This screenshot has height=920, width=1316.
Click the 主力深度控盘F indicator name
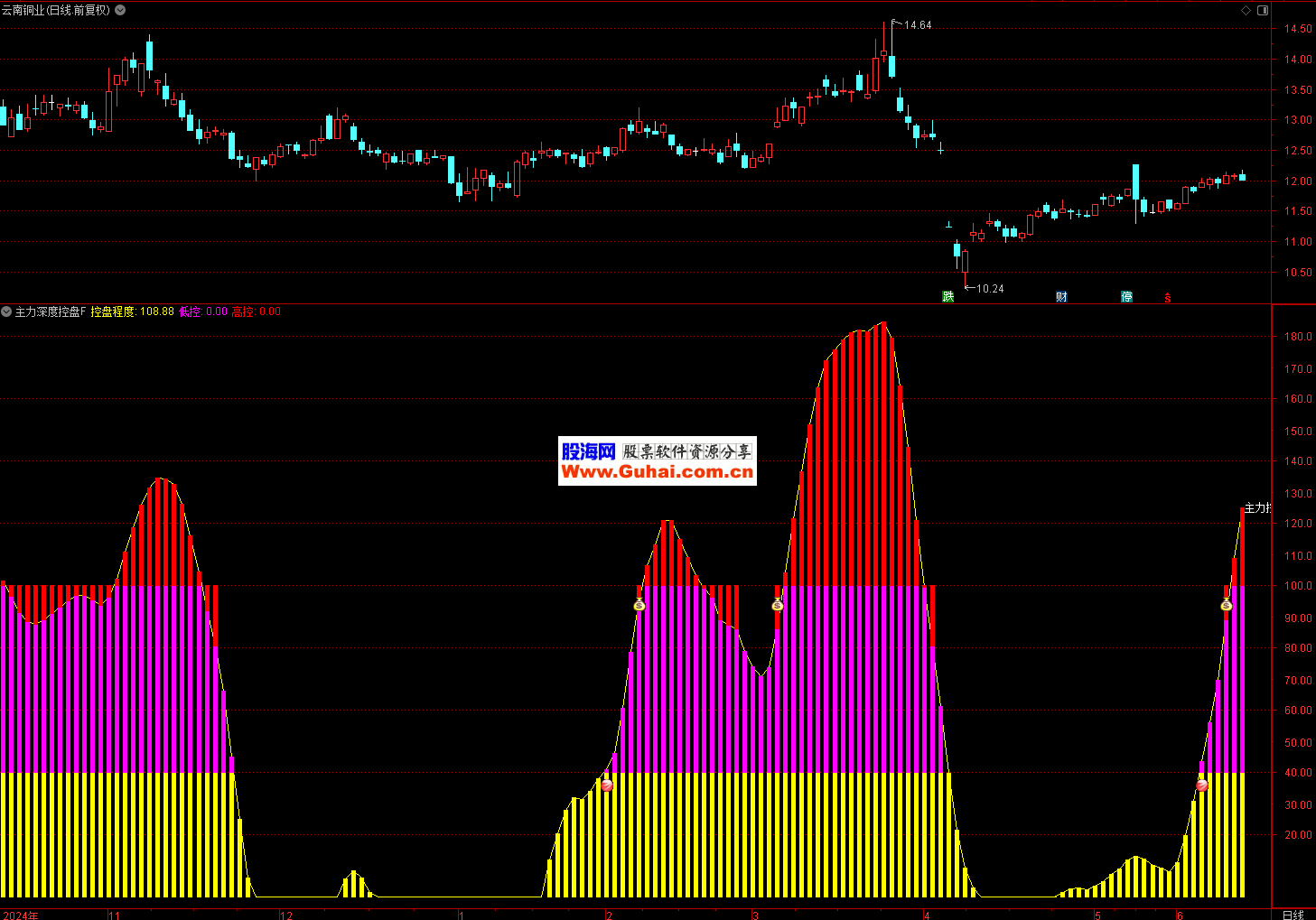point(51,311)
